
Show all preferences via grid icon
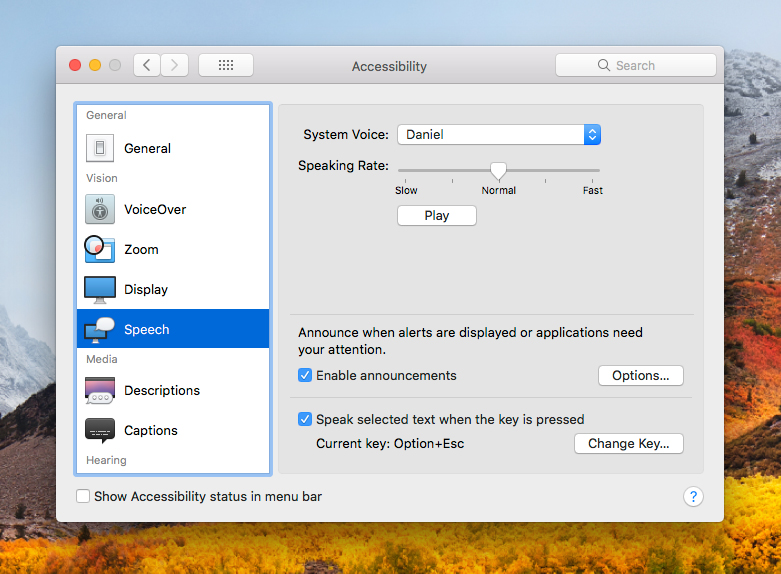[x=226, y=65]
